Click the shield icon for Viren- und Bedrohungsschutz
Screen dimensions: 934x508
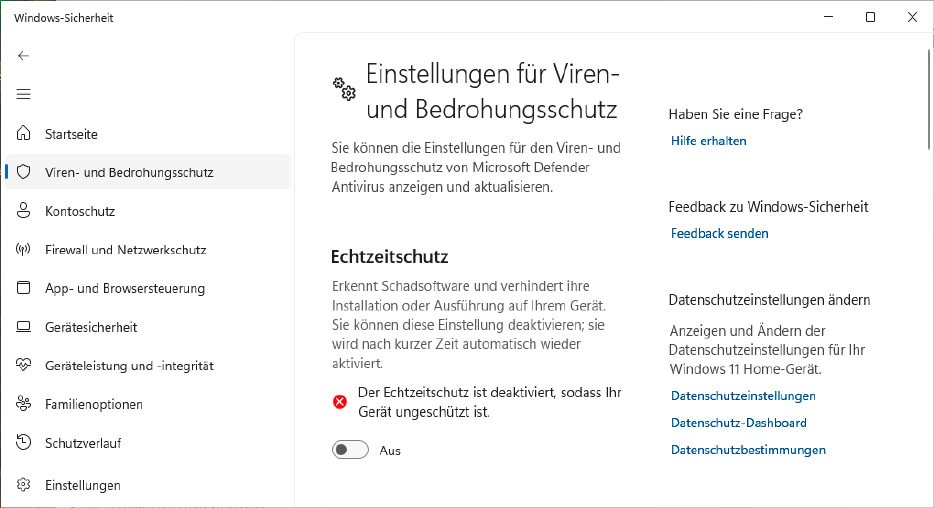tap(24, 172)
